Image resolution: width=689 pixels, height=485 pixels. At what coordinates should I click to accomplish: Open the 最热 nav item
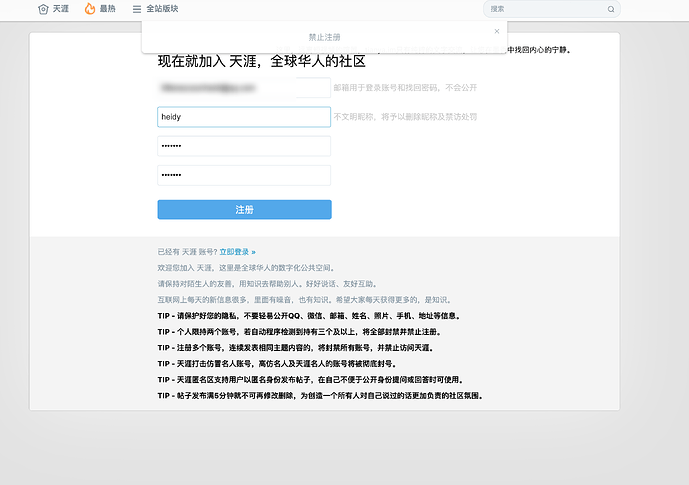[x=108, y=9]
